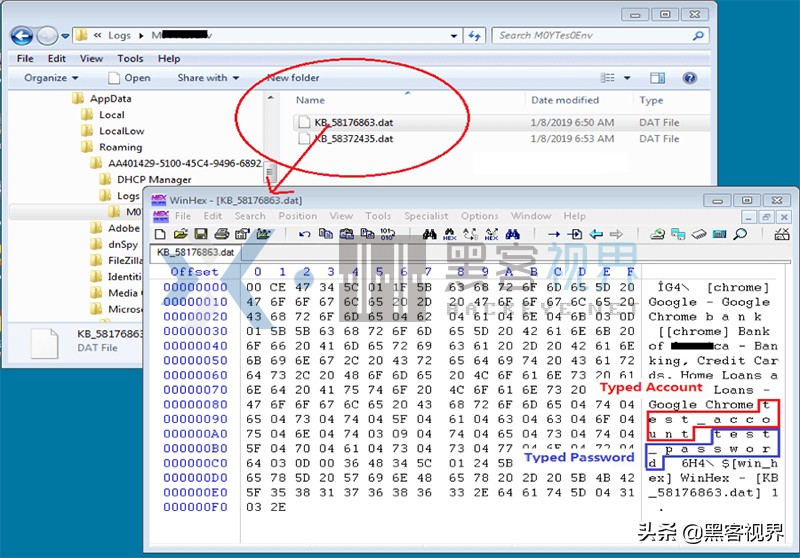
Task: Click WinHex Paste clipboard icon
Action: pos(346,234)
